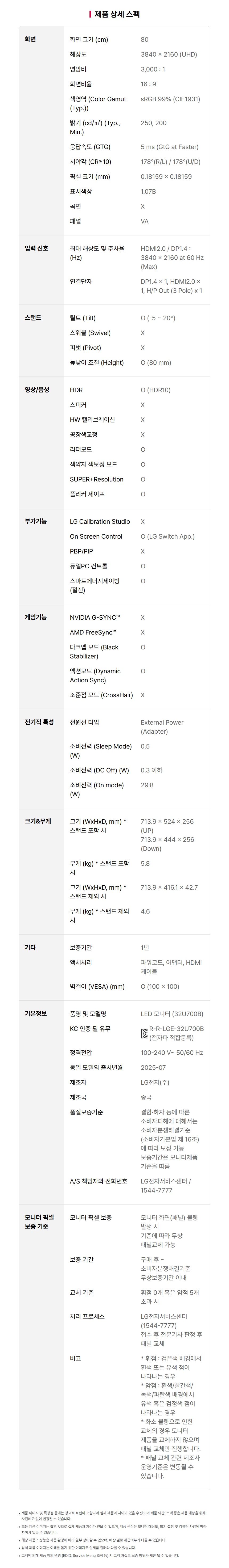
Task: Select the 영상/음성 section label
Action: [37, 390]
